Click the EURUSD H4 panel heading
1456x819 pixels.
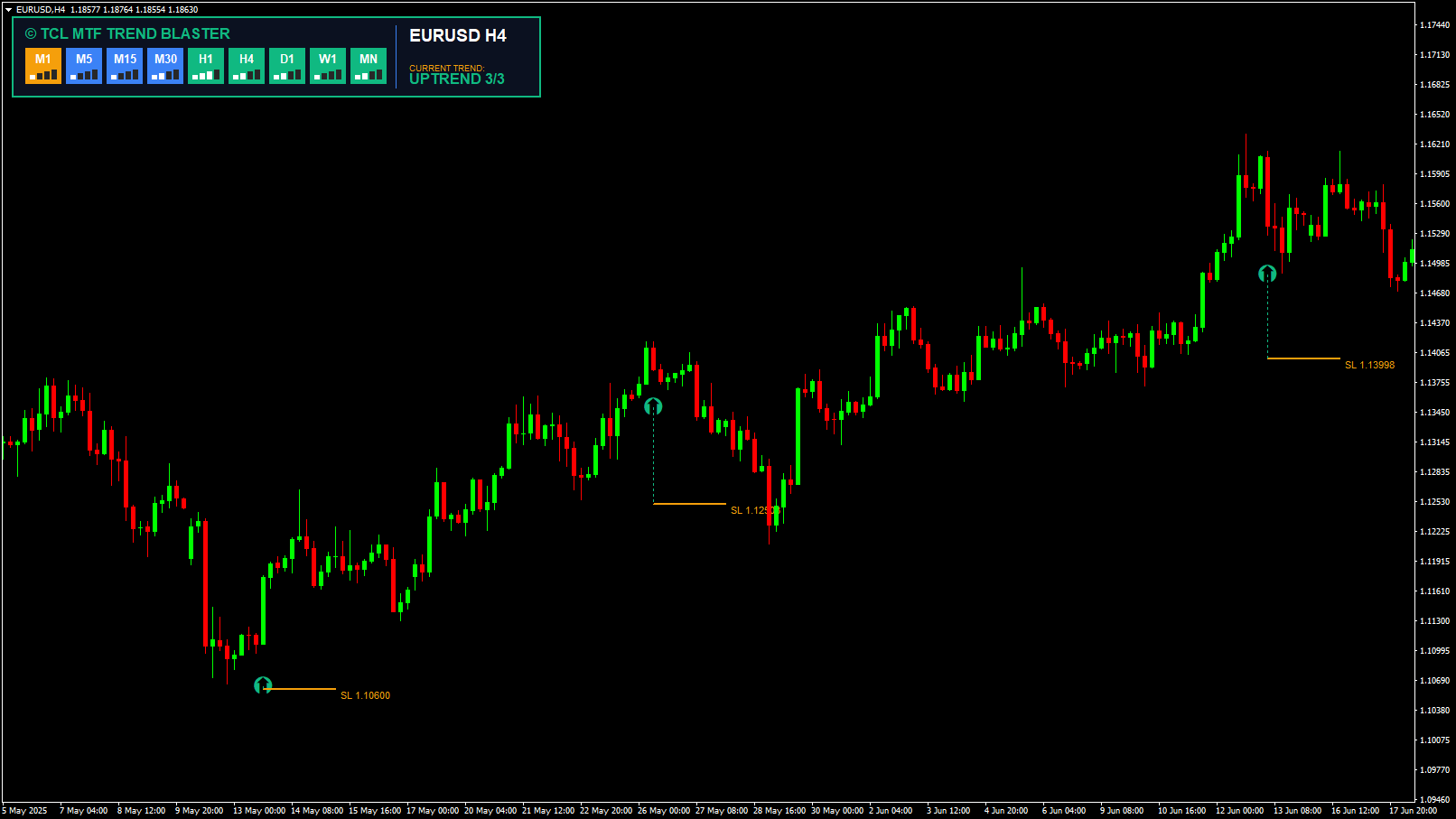coord(457,35)
